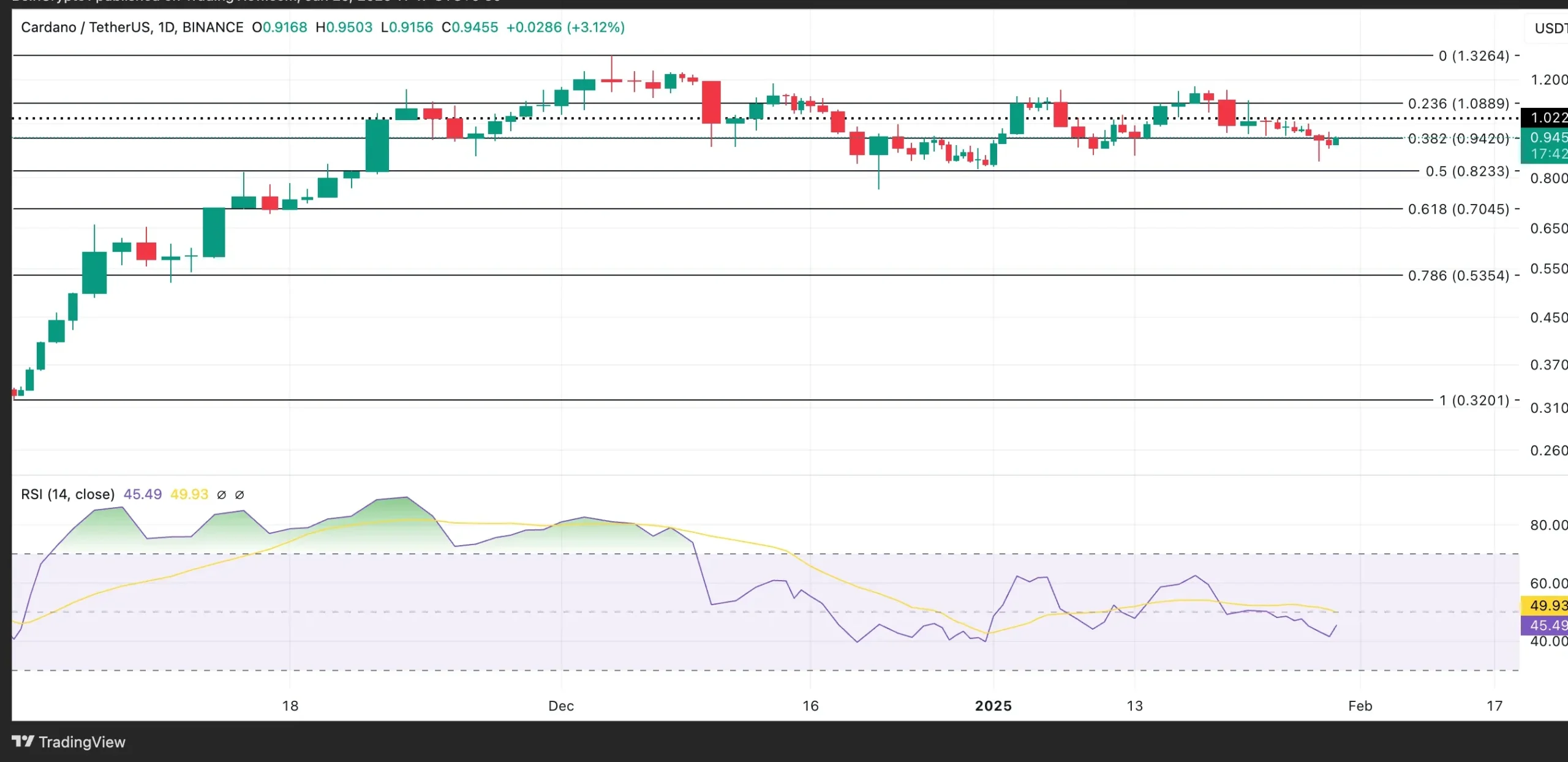The height and width of the screenshot is (762, 1568).
Task: Click the Fibonacci label 0.618 (0.7045)
Action: point(1458,209)
